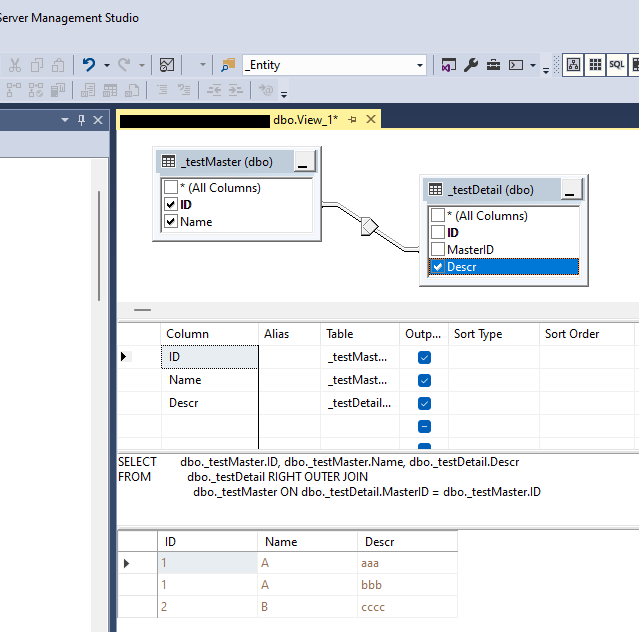Click the Specify Template Parameter Values icon
The height and width of the screenshot is (632, 639).
266,90
